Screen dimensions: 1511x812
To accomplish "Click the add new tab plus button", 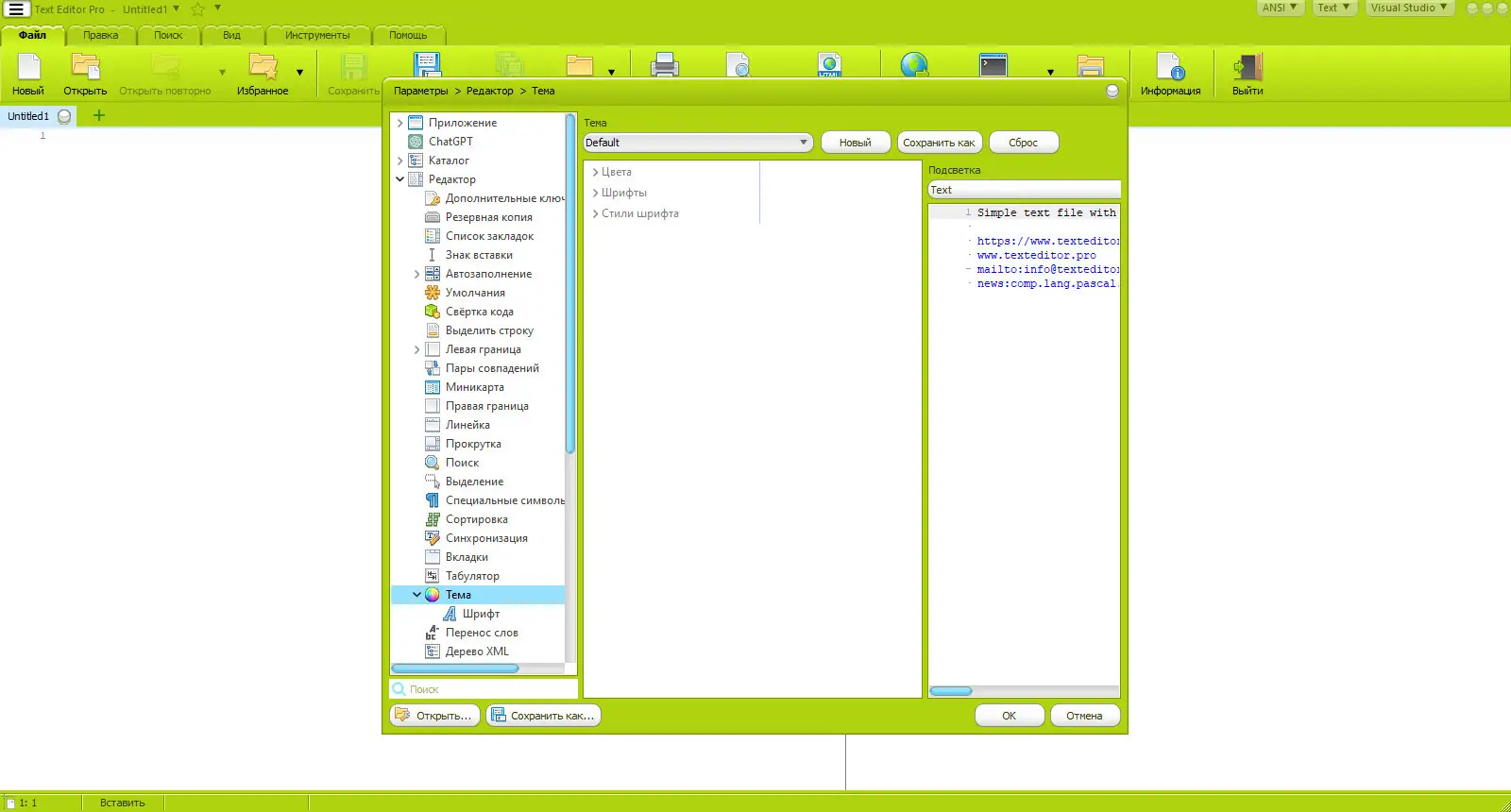I will click(99, 116).
